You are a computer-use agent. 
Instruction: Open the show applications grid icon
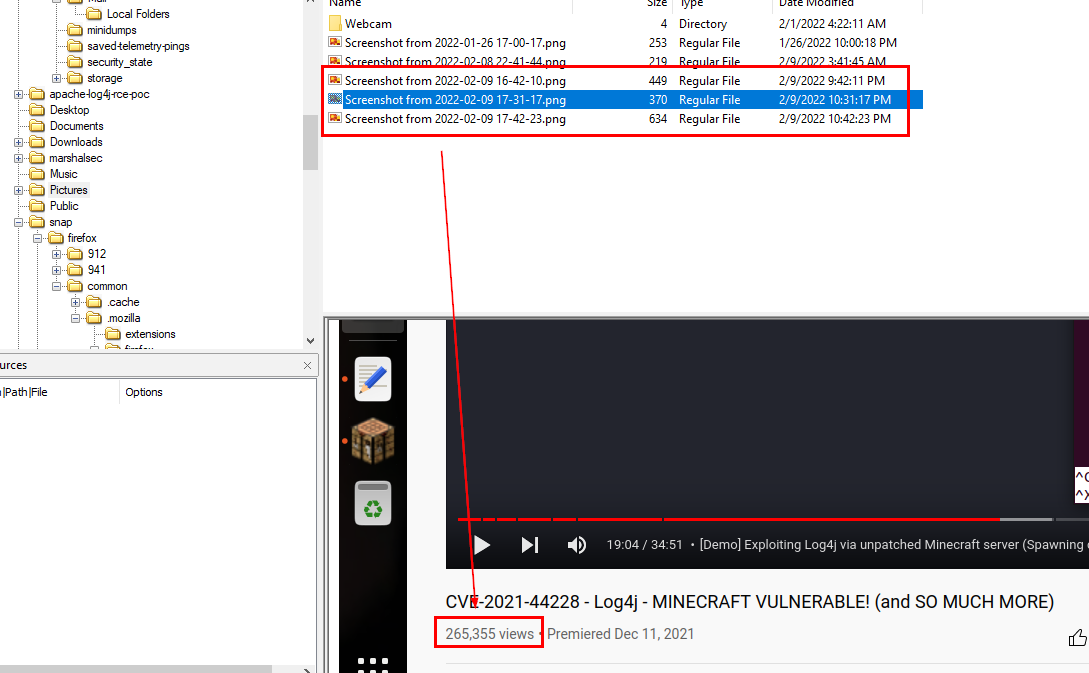373,663
